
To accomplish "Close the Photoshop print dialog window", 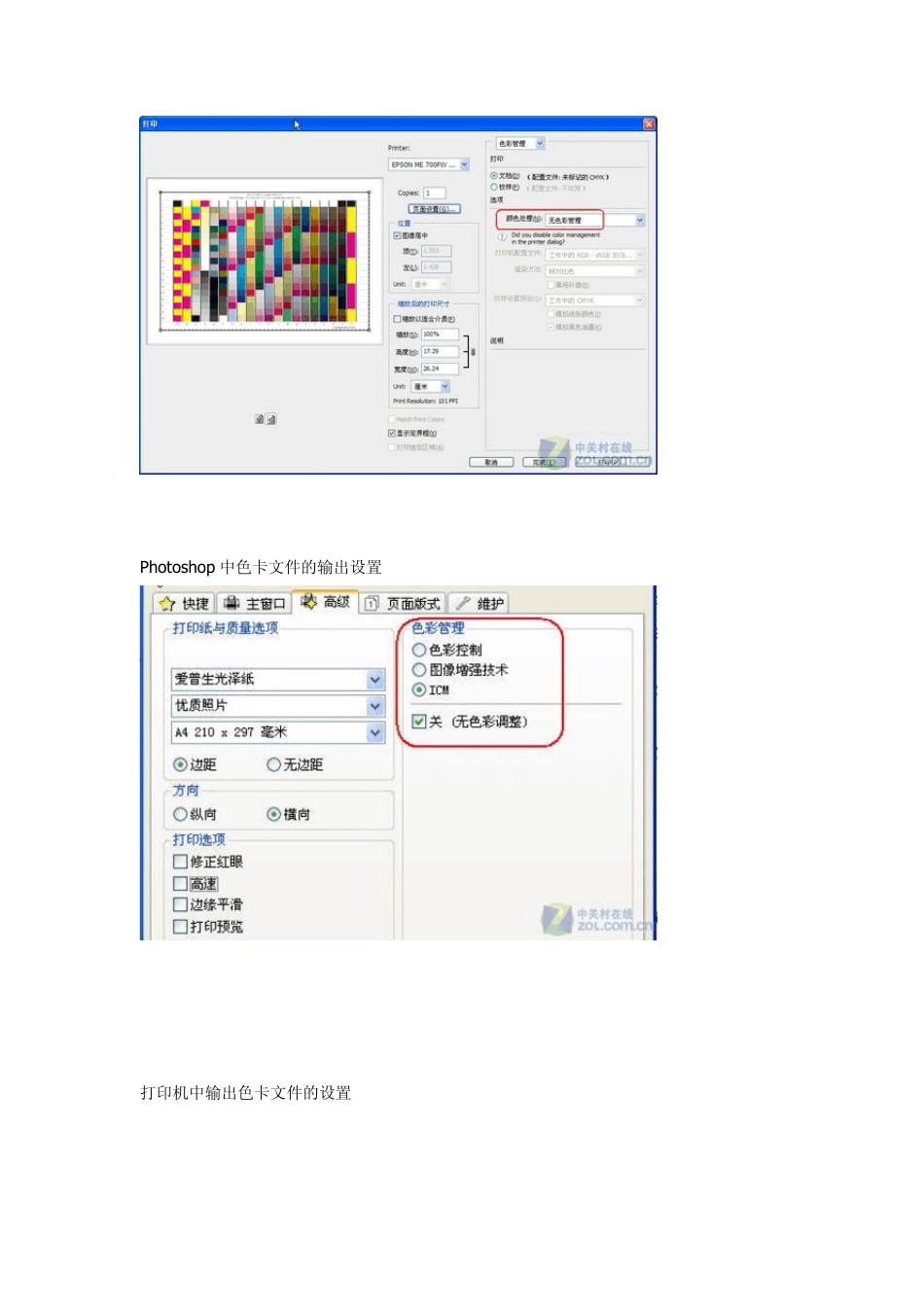I will pos(649,124).
